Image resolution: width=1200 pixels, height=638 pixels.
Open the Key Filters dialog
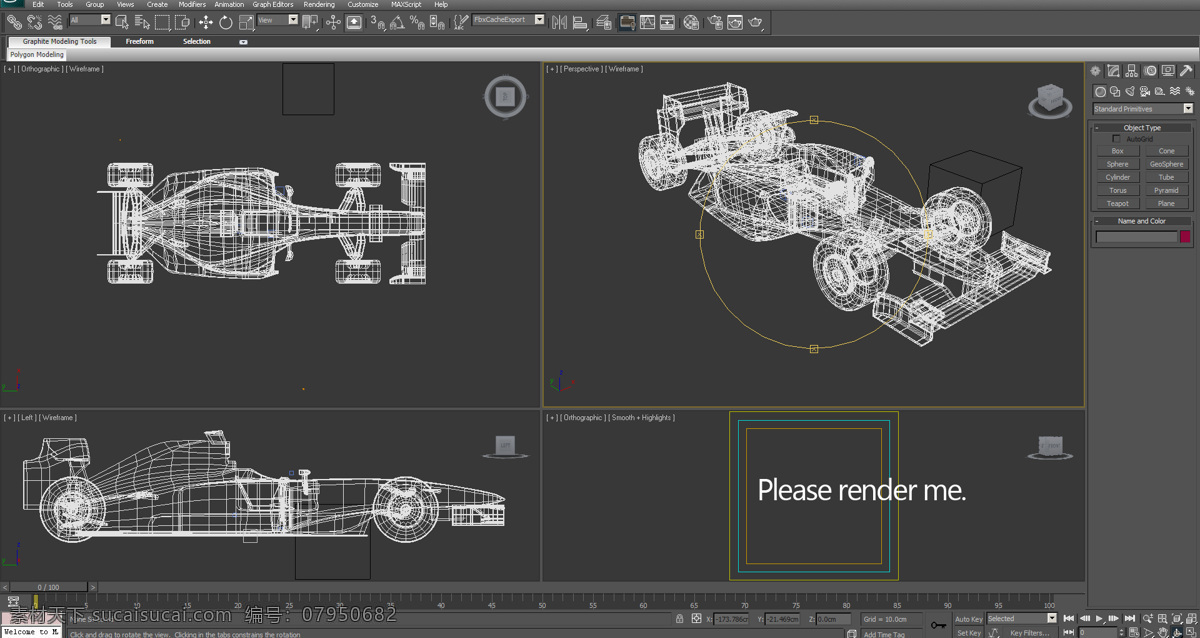[1029, 632]
